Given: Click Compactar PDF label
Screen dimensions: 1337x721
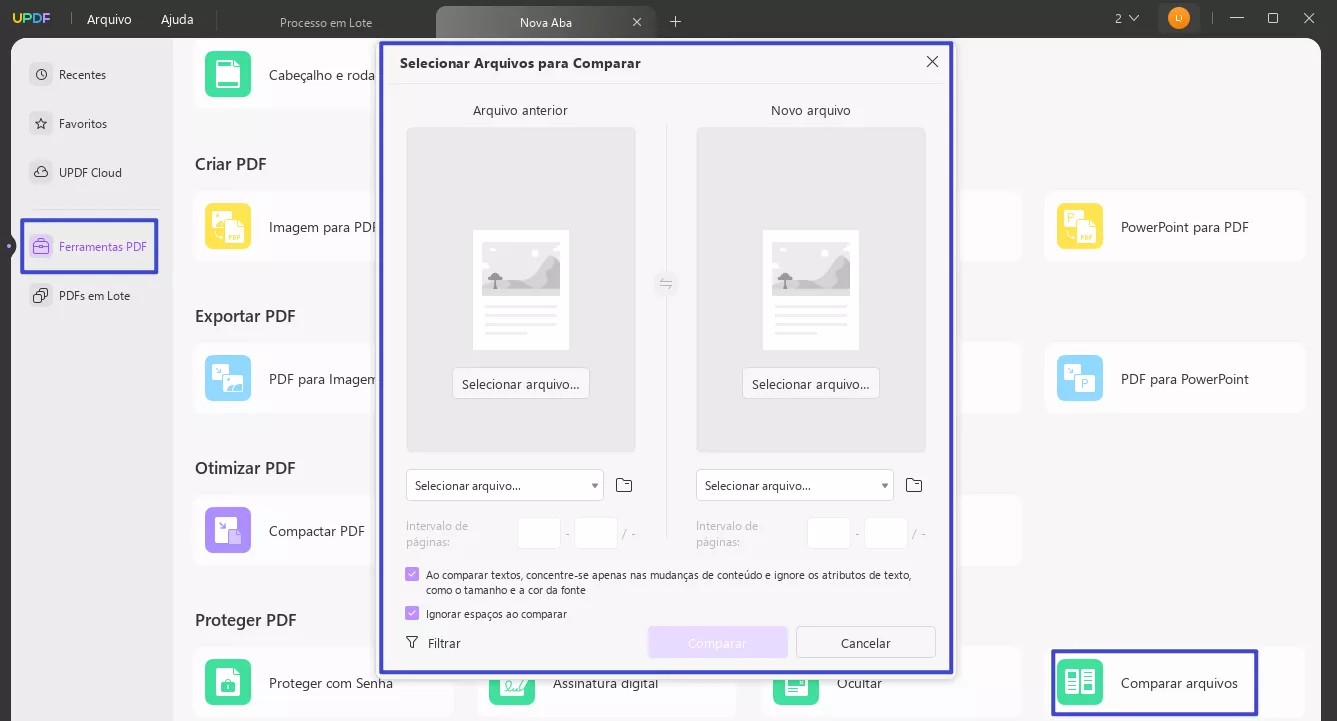Looking at the screenshot, I should click(317, 531).
